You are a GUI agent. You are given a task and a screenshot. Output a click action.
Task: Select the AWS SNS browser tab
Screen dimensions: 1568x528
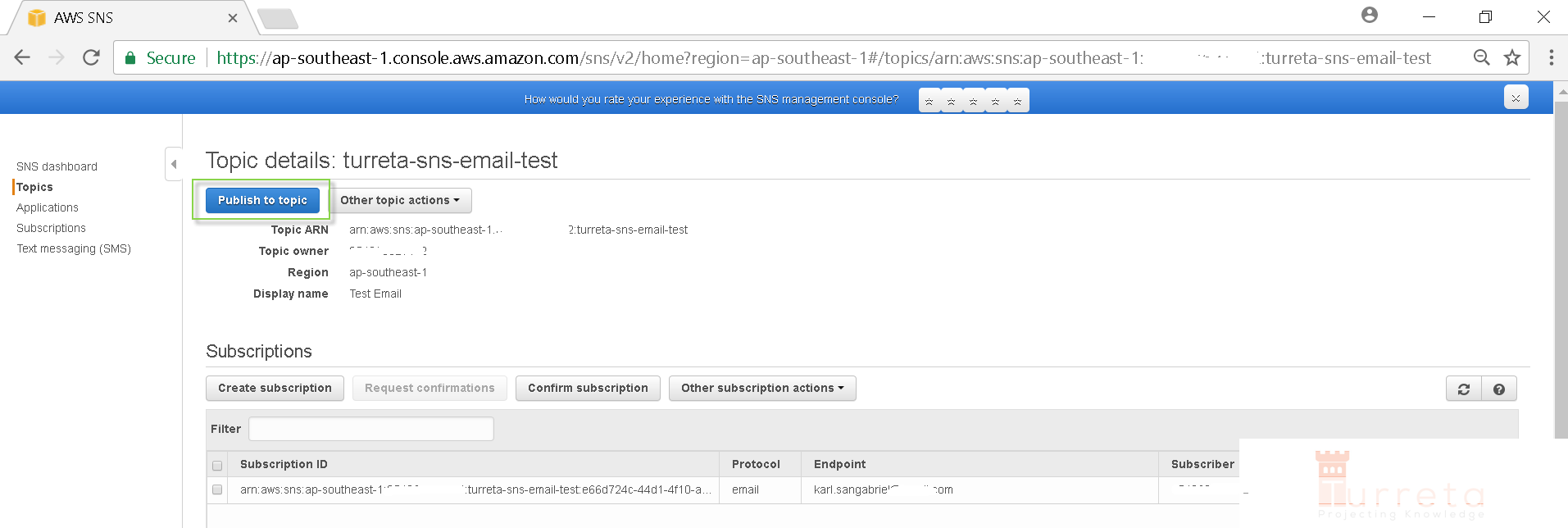(x=131, y=17)
